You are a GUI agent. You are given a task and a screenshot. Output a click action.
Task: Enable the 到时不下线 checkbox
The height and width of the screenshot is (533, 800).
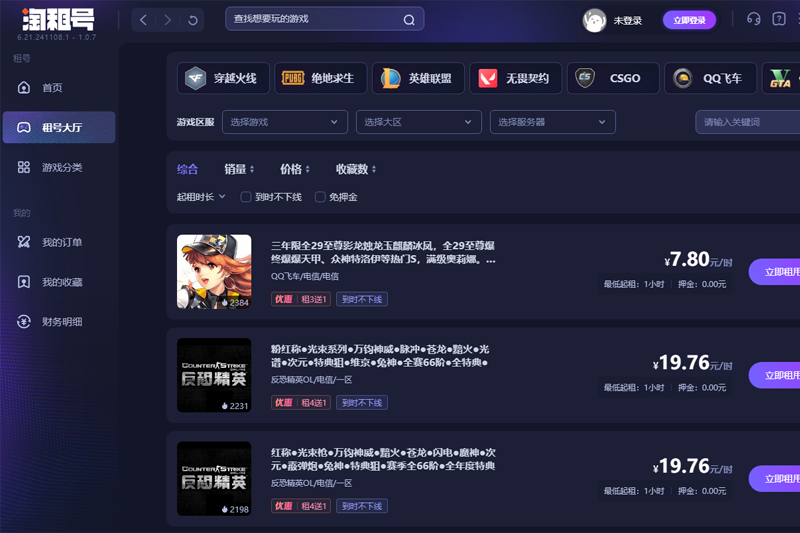[246, 197]
